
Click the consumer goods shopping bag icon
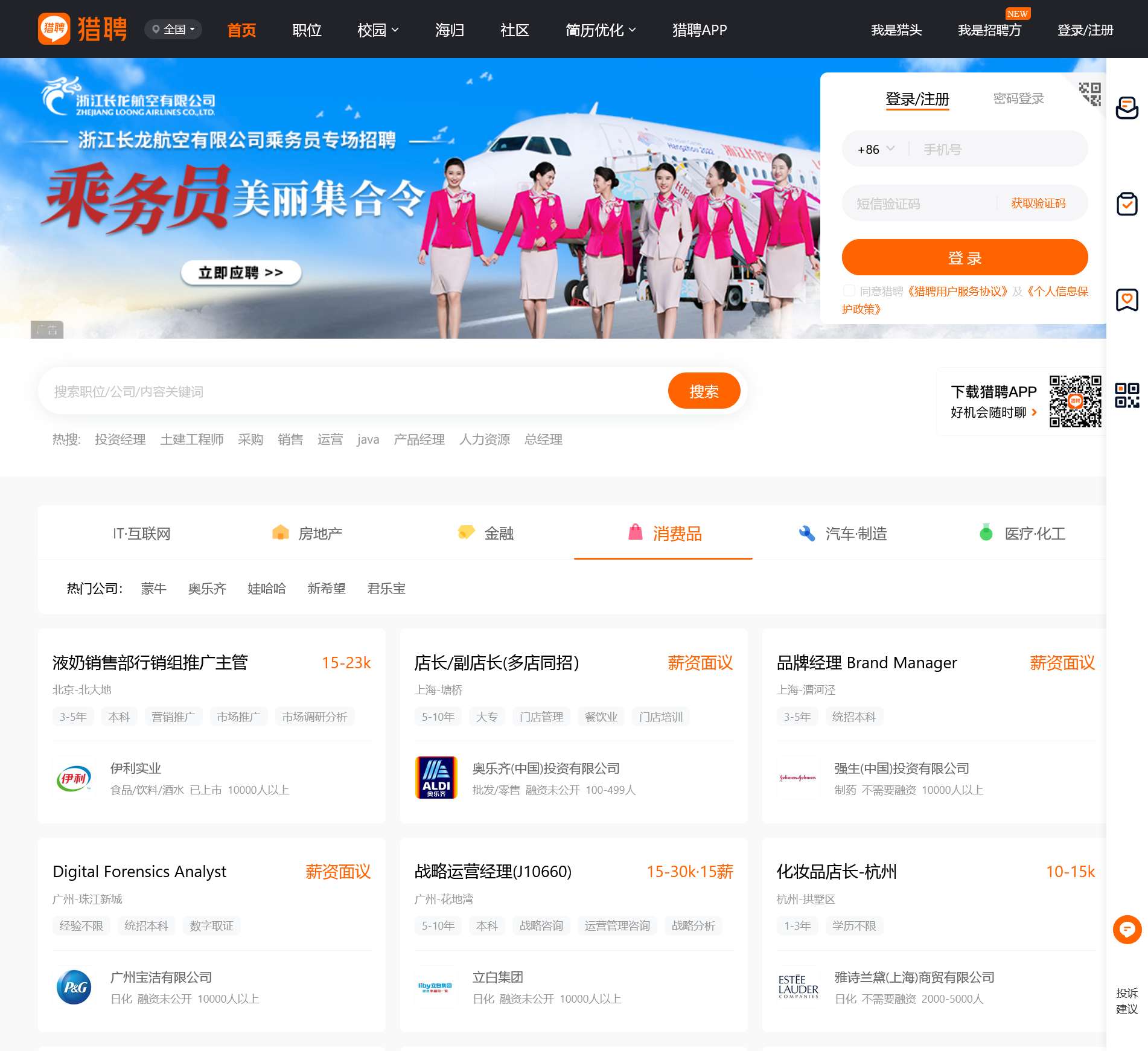(x=635, y=532)
